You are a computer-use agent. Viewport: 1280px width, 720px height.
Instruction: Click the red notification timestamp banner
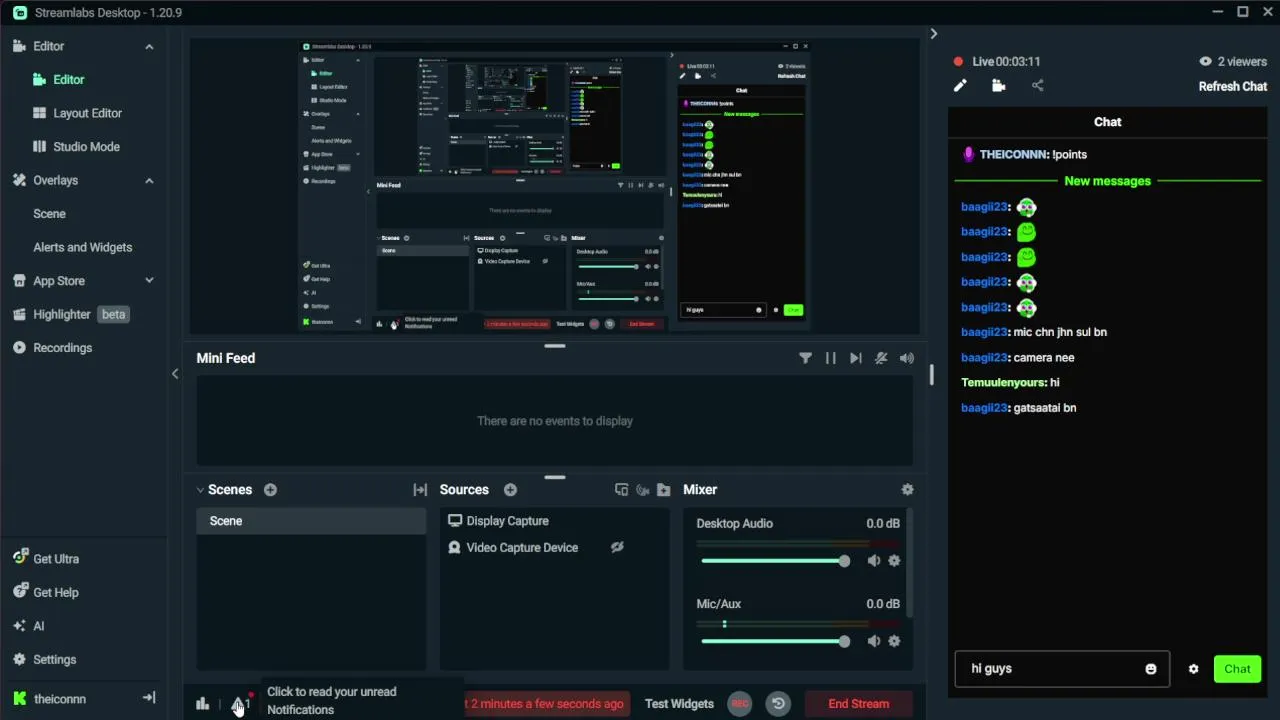pos(547,704)
